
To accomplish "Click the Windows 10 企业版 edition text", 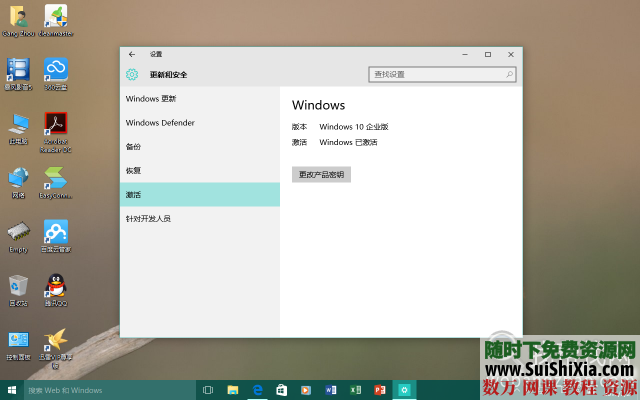I will [353, 127].
